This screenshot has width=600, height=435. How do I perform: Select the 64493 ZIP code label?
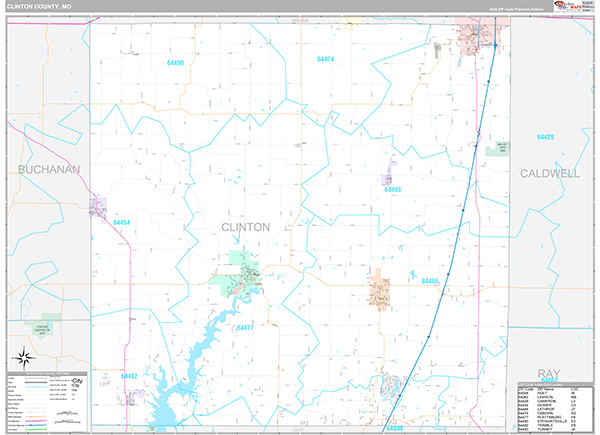tap(392, 189)
